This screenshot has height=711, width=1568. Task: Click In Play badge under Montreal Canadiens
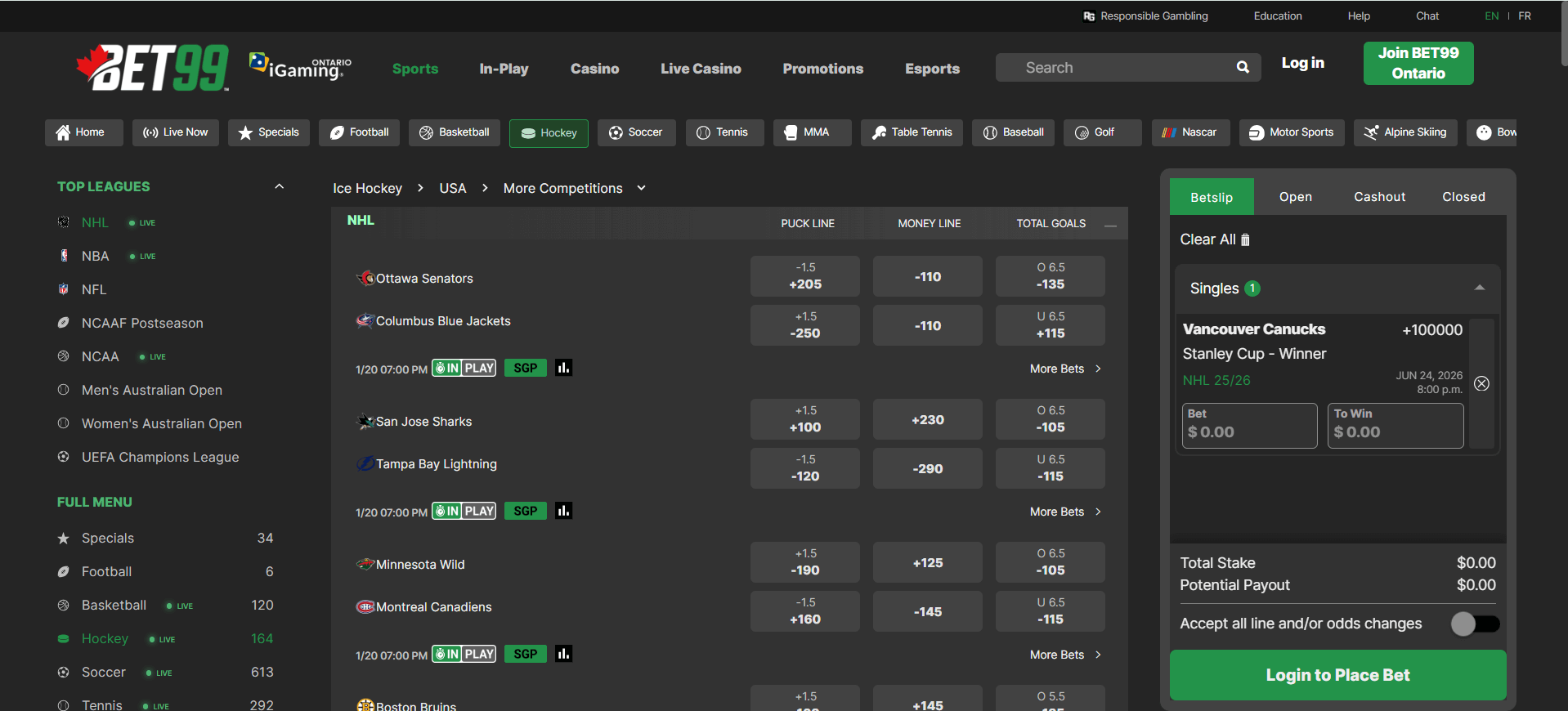(x=464, y=654)
